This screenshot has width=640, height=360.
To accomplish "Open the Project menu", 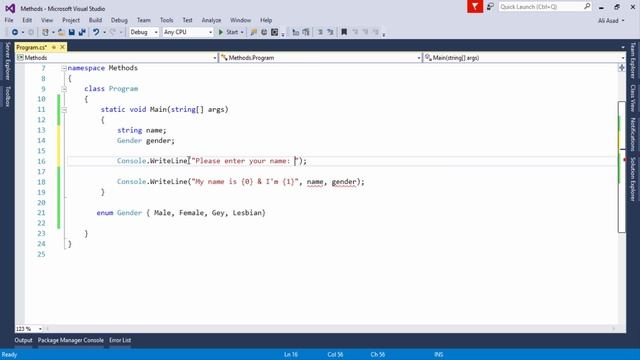I will [x=71, y=20].
